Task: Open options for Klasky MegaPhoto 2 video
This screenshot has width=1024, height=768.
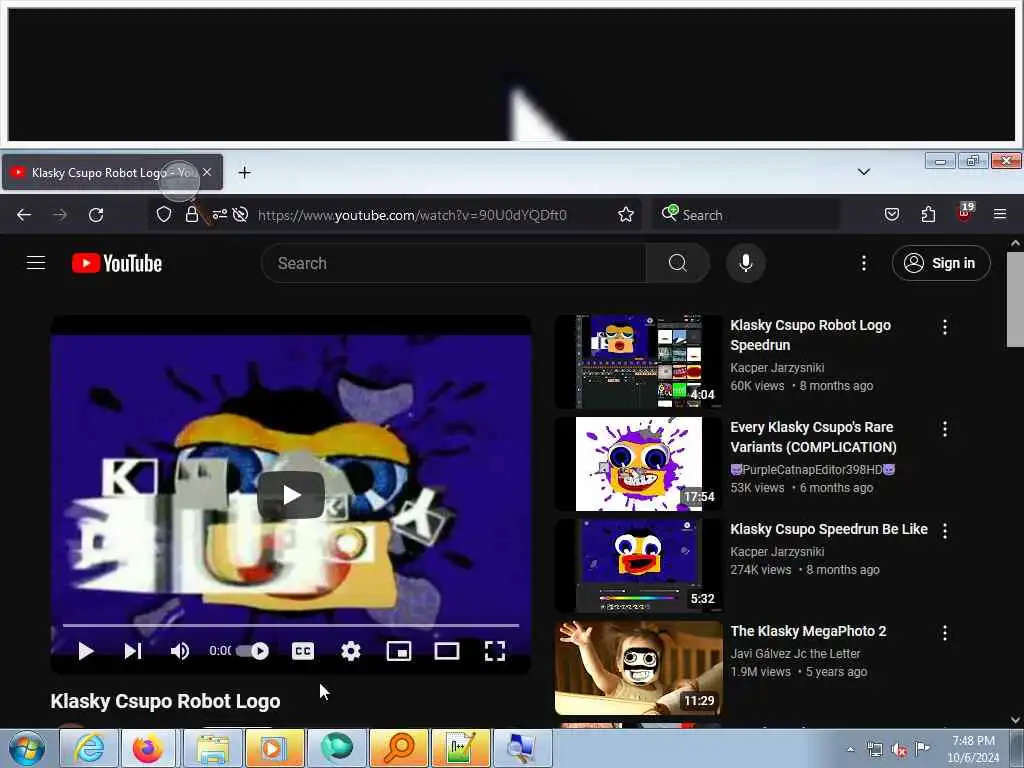Action: click(945, 633)
